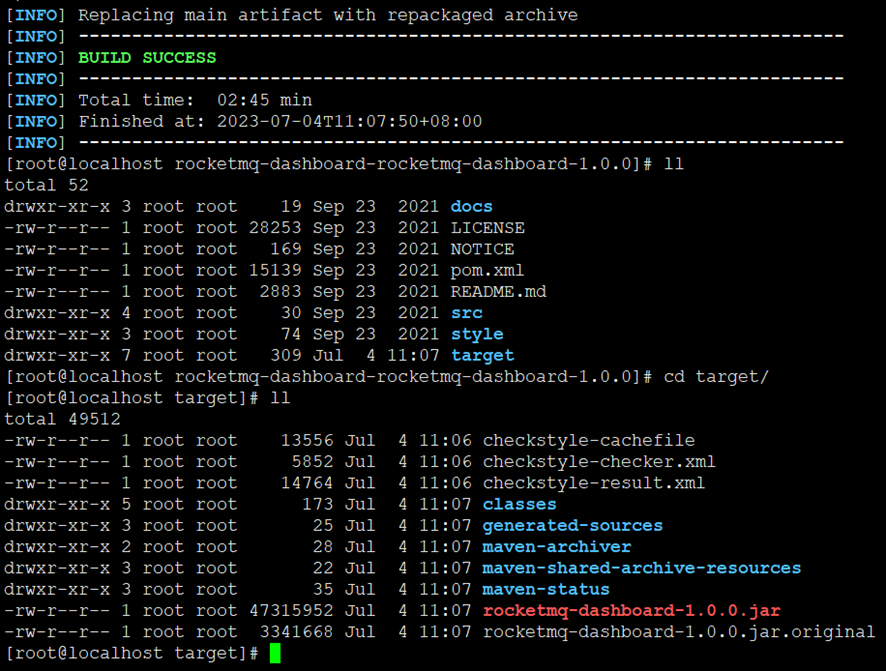Click the green terminal cursor block

tap(275, 653)
